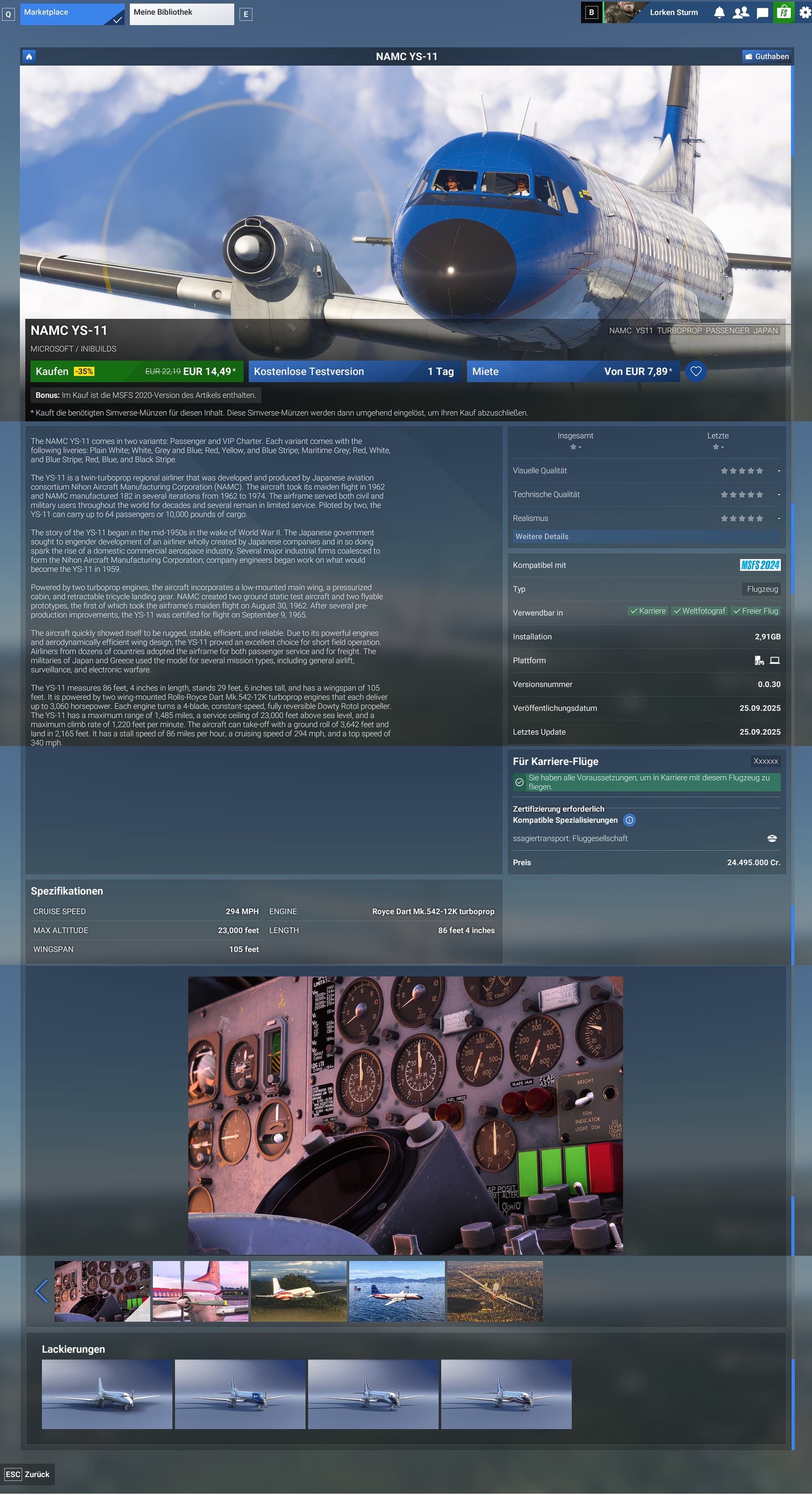This screenshot has width=812, height=1495.
Task: Toggle the Weltfotograf usage checkmark
Action: click(x=699, y=611)
